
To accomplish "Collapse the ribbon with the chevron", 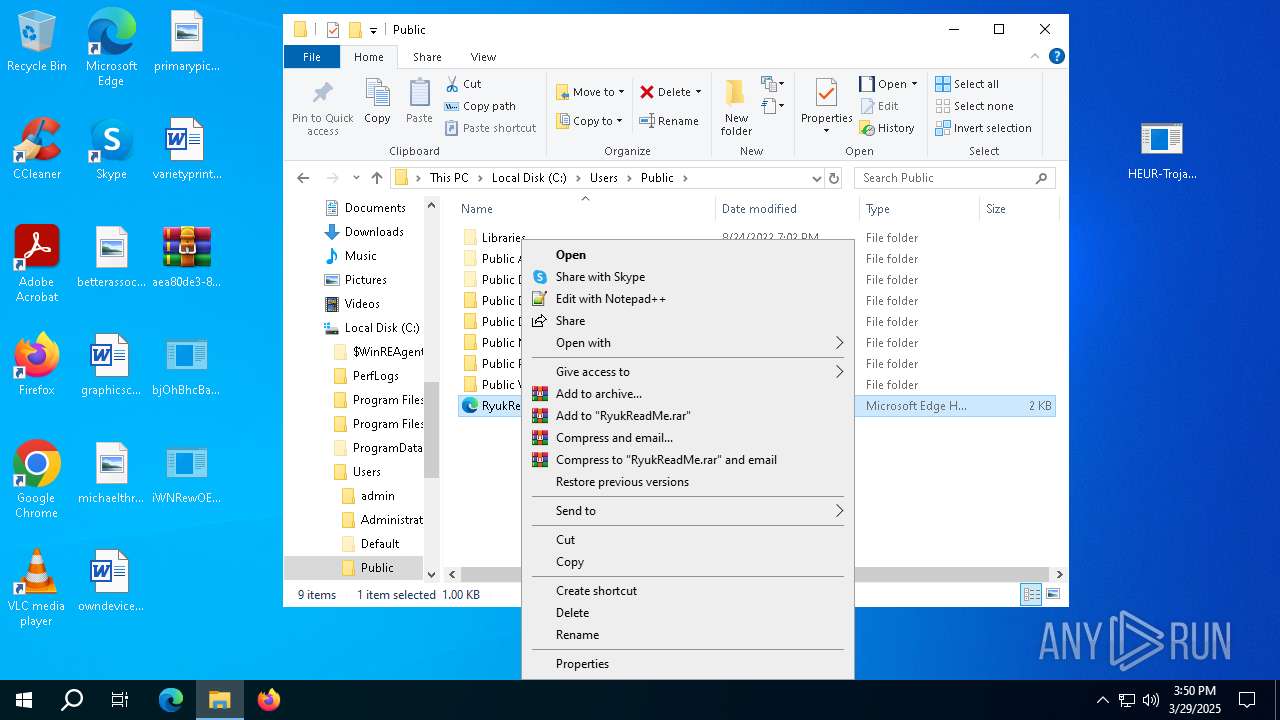I will pos(1035,57).
